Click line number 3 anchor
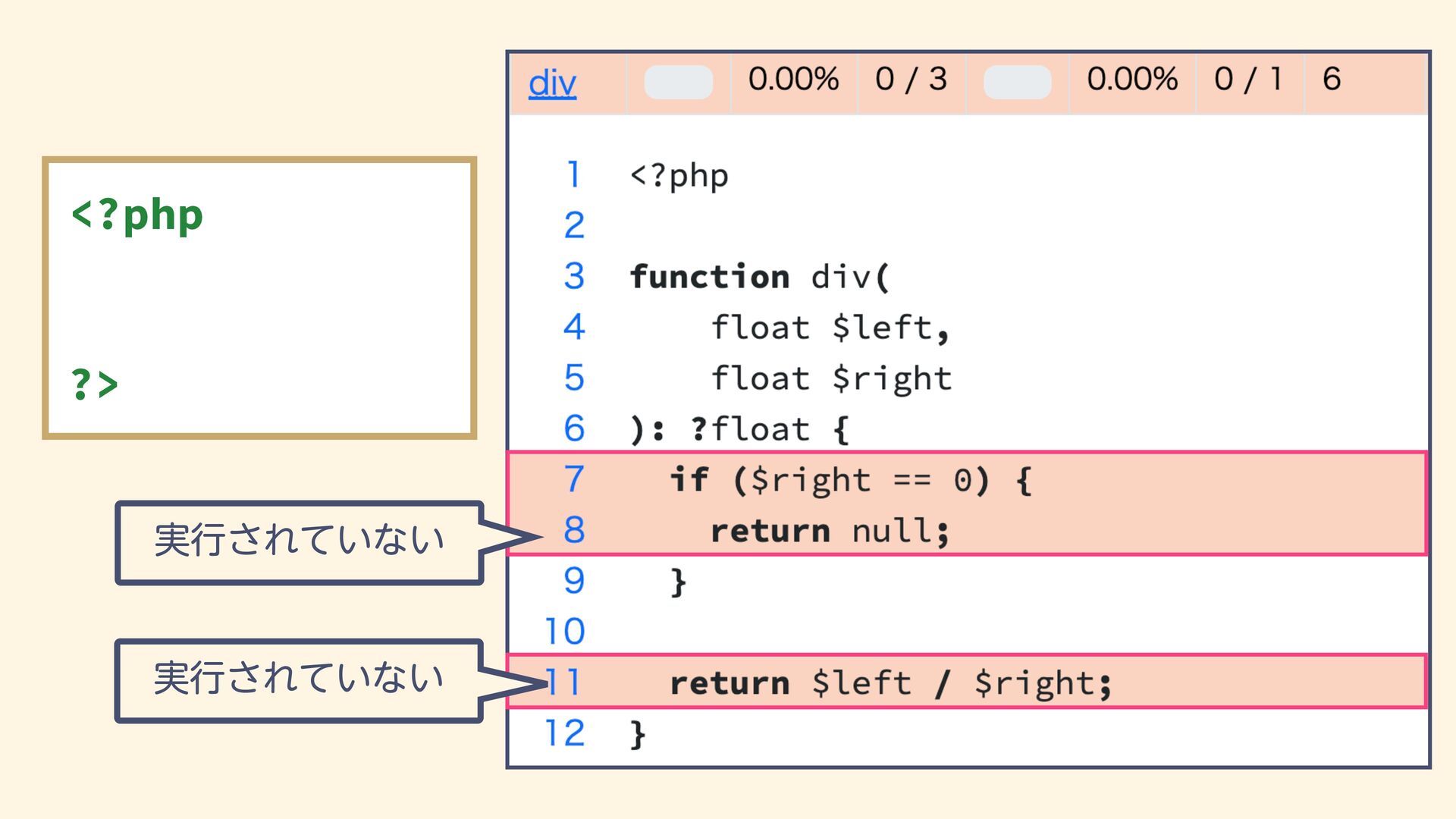Screen dimensions: 1456x819 coord(574,276)
